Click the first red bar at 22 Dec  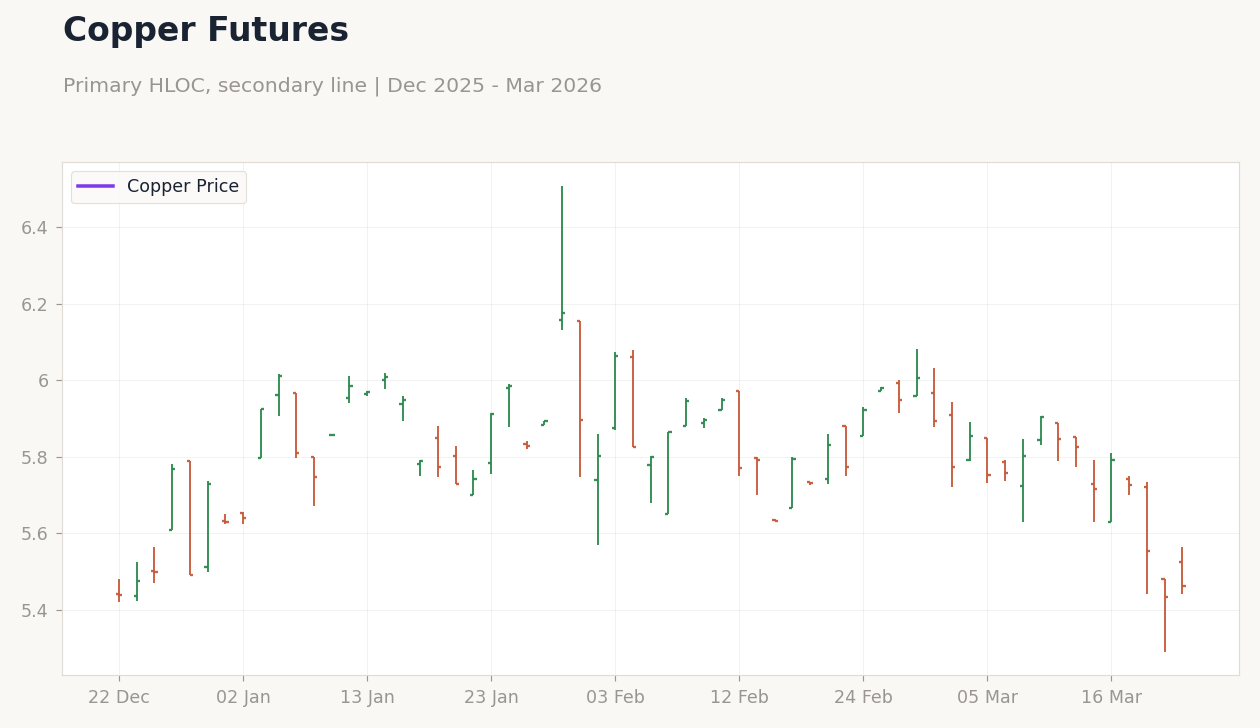tap(119, 590)
